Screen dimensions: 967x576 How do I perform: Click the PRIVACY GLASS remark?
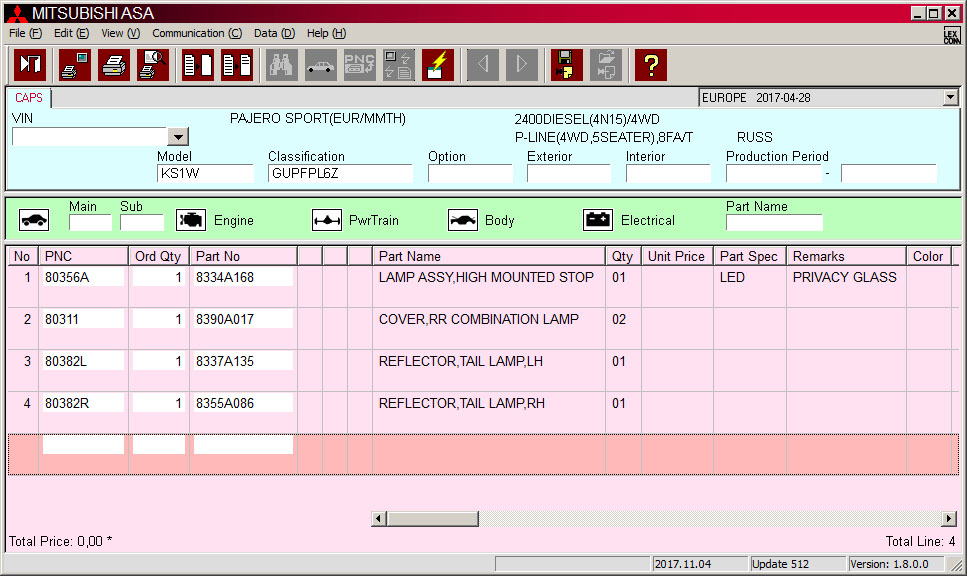click(844, 278)
